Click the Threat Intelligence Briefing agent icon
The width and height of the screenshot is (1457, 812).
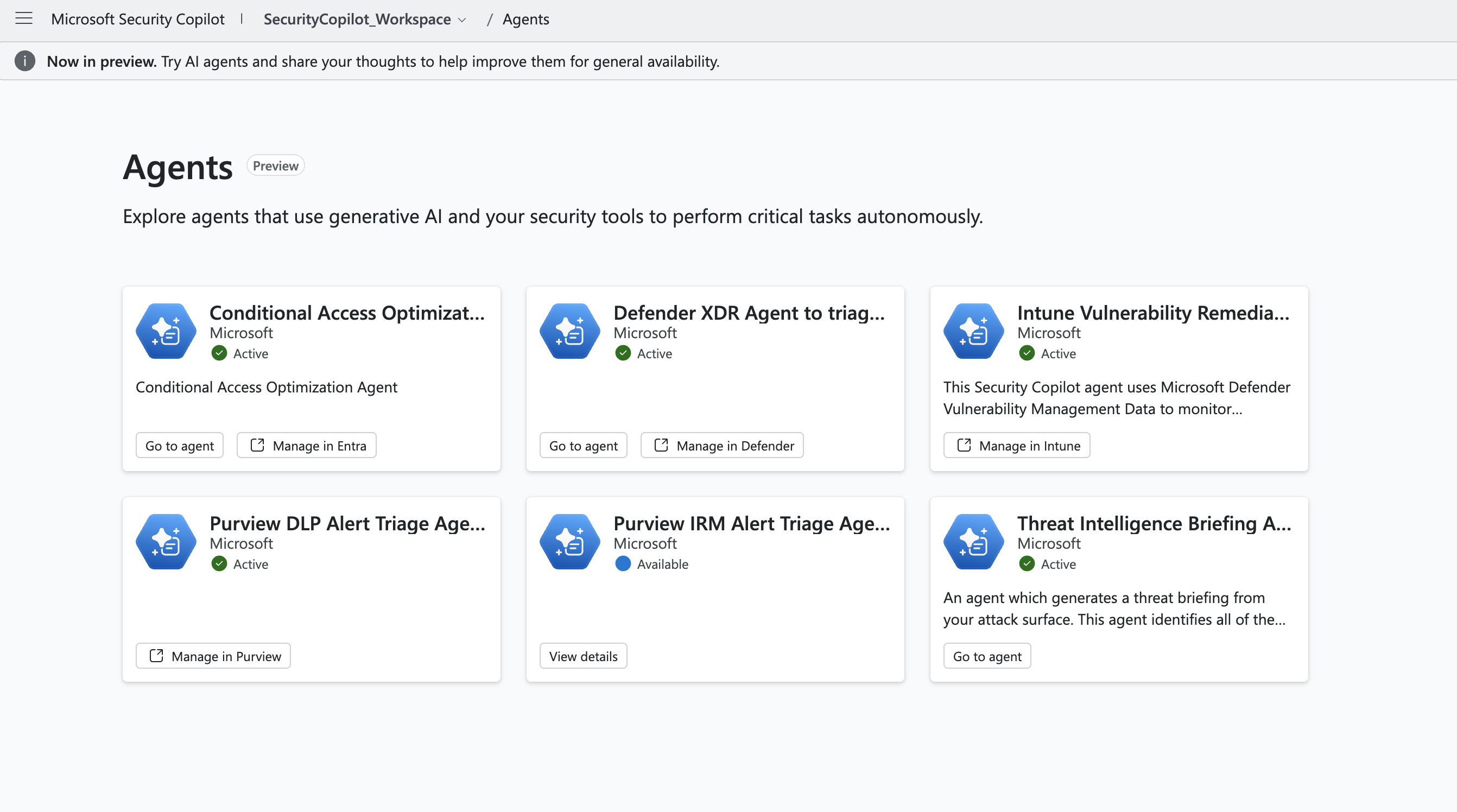point(974,542)
